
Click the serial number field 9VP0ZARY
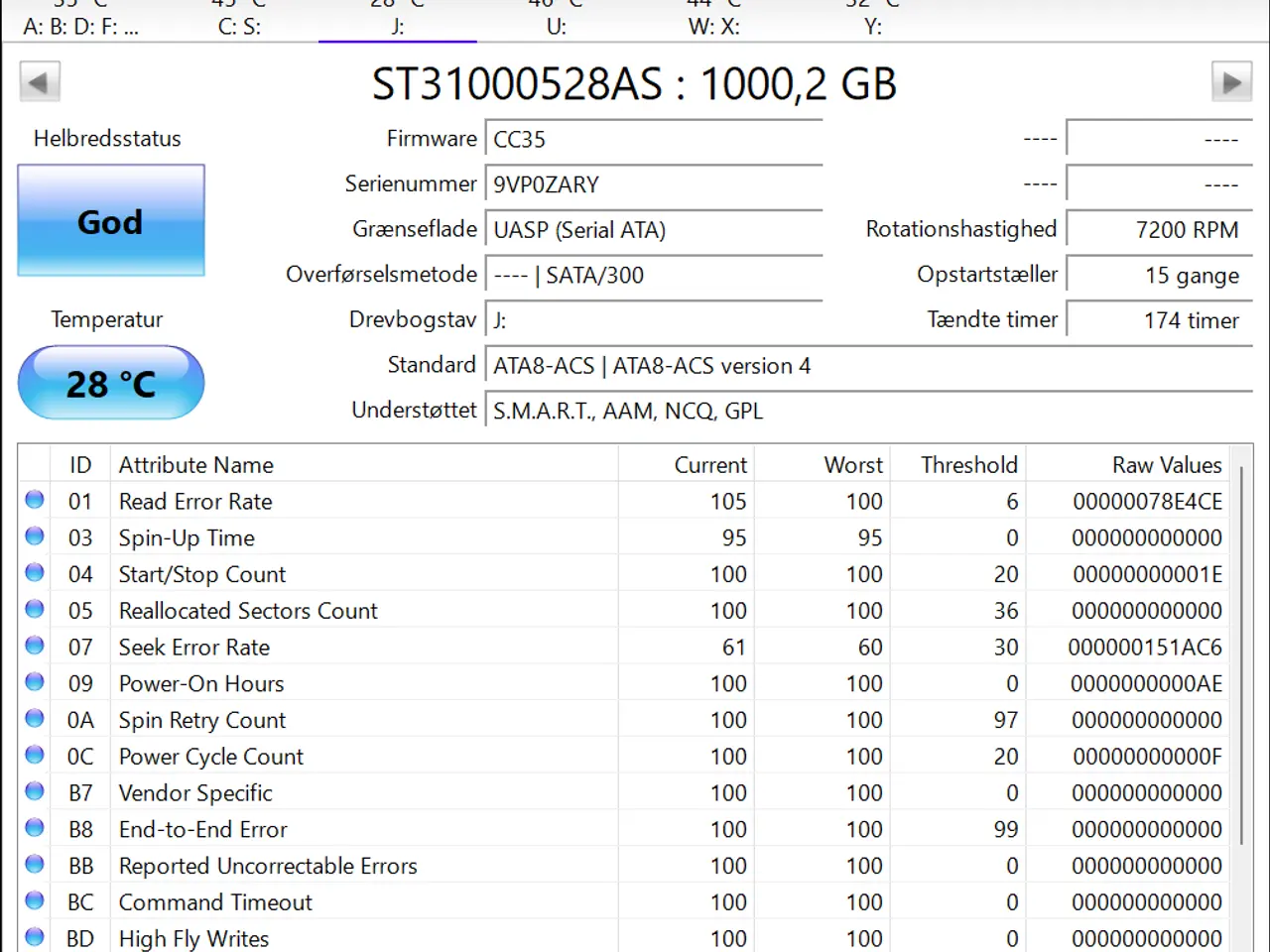coord(654,185)
